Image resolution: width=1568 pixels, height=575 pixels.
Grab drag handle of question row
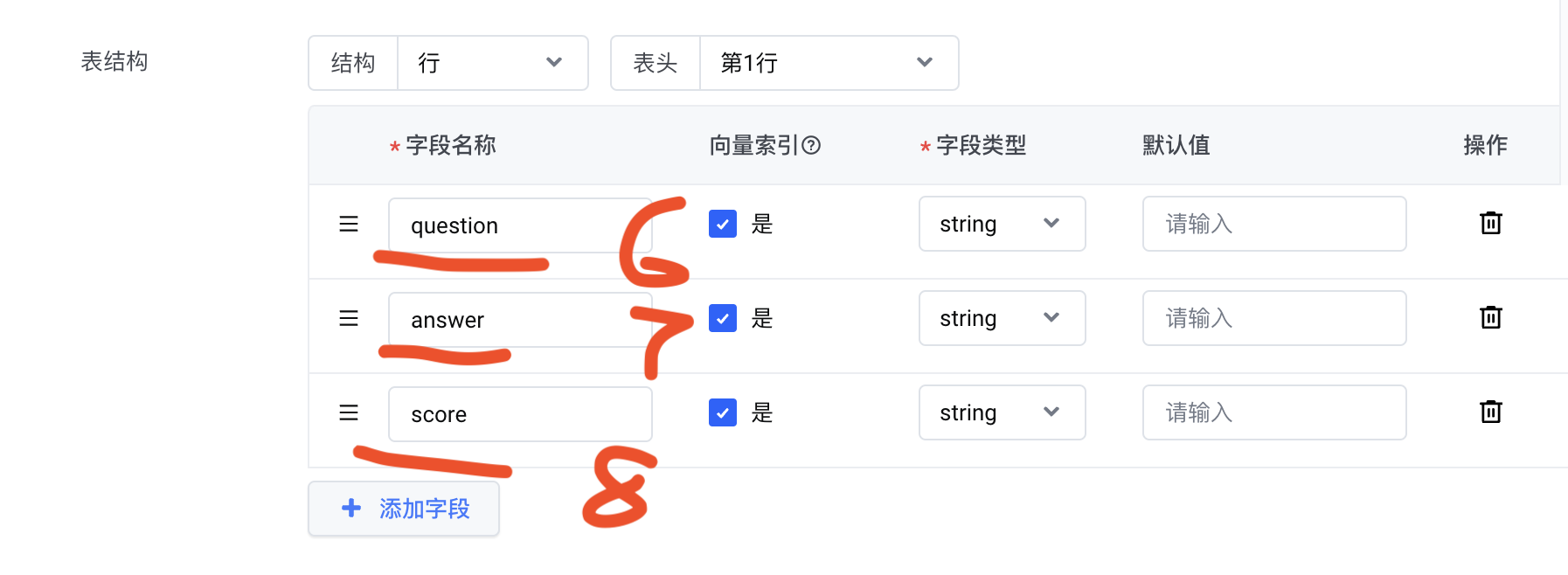pyautogui.click(x=349, y=225)
